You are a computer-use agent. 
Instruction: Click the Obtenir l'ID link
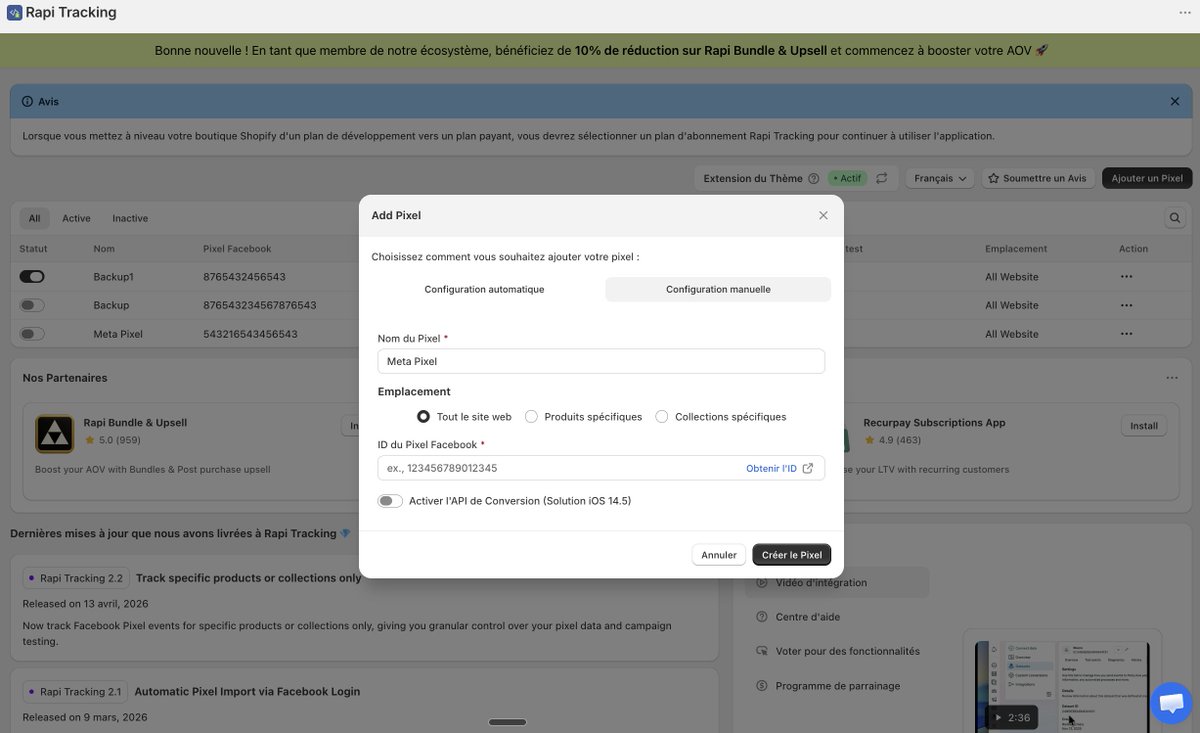(x=771, y=468)
